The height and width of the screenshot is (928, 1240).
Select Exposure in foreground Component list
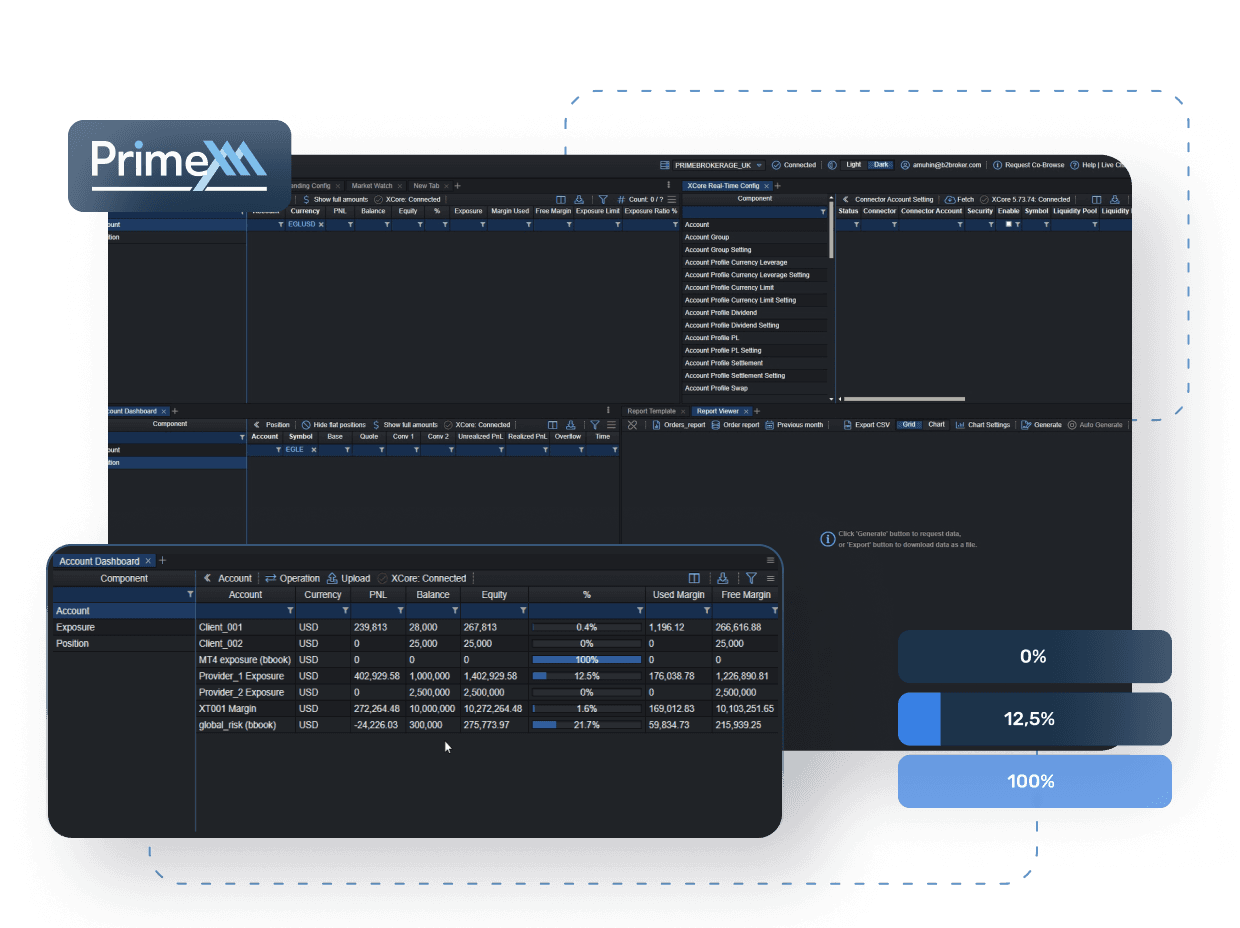tap(123, 627)
